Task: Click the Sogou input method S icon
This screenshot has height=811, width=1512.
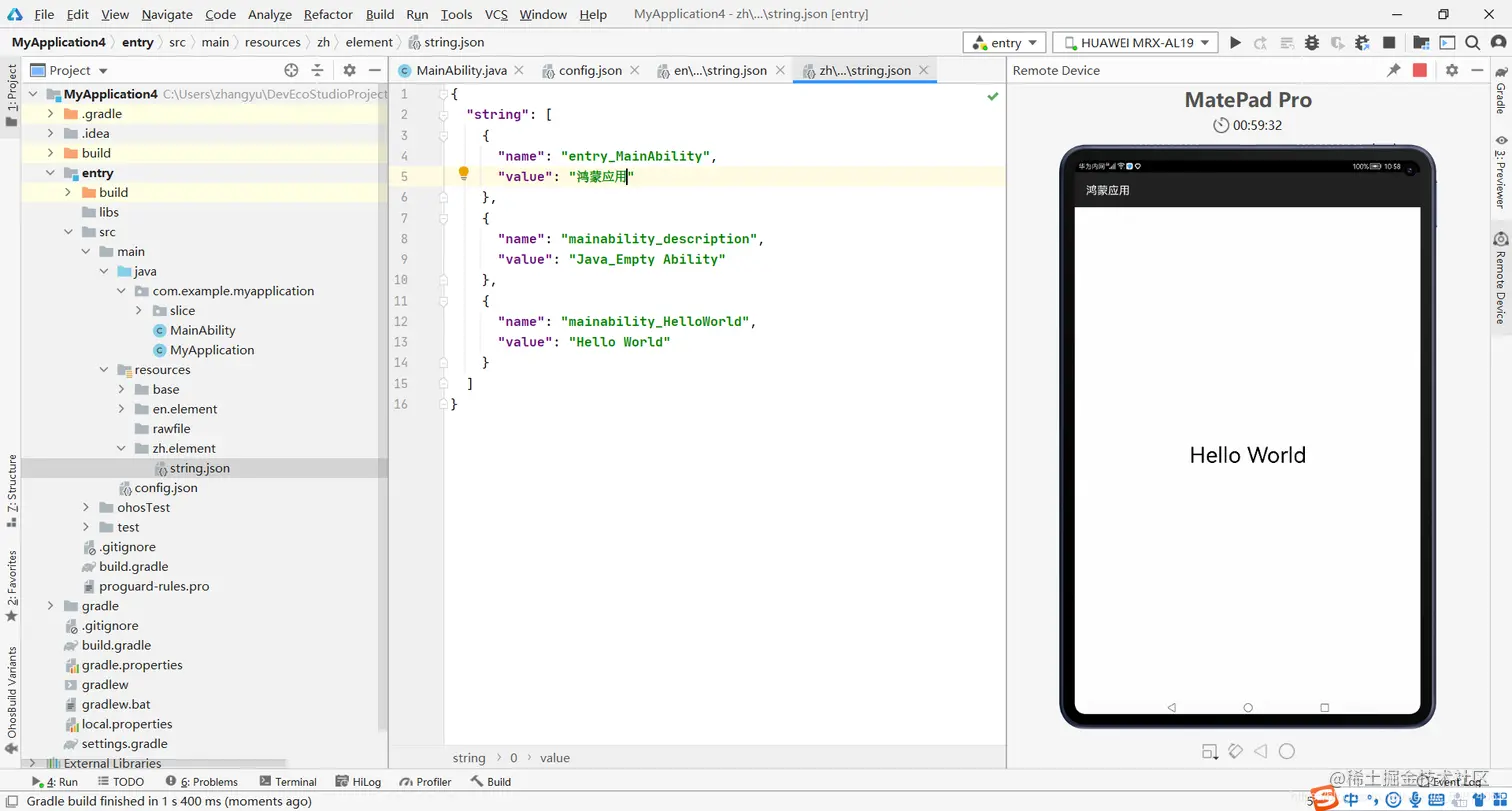Action: click(x=1326, y=798)
